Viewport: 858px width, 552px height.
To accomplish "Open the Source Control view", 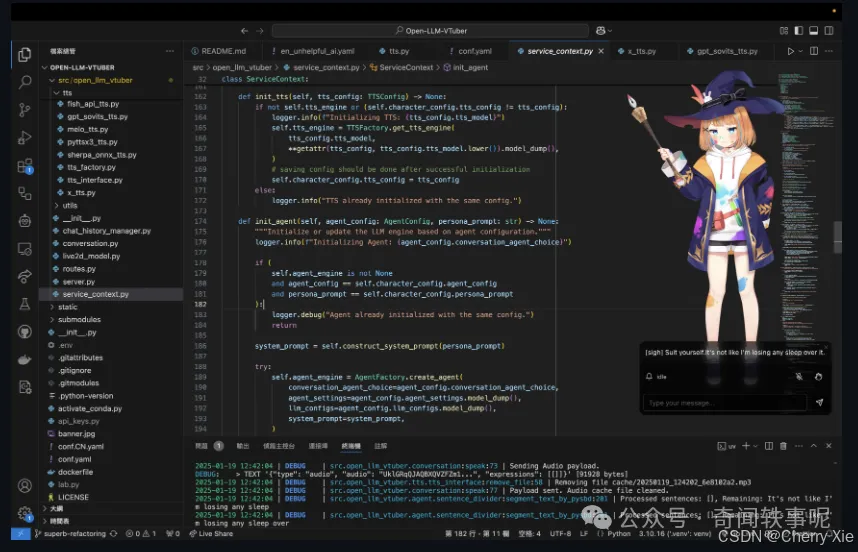I will 25,110.
